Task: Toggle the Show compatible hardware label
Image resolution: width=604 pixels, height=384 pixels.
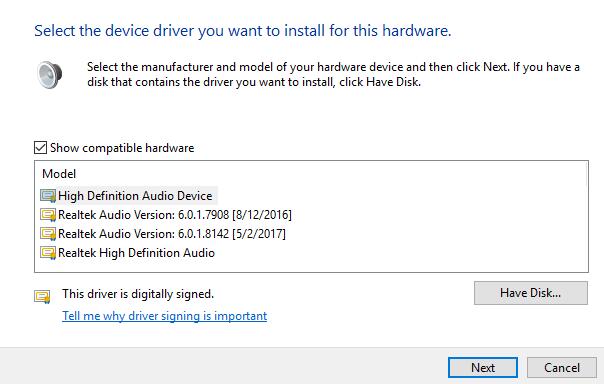Action: (x=122, y=148)
